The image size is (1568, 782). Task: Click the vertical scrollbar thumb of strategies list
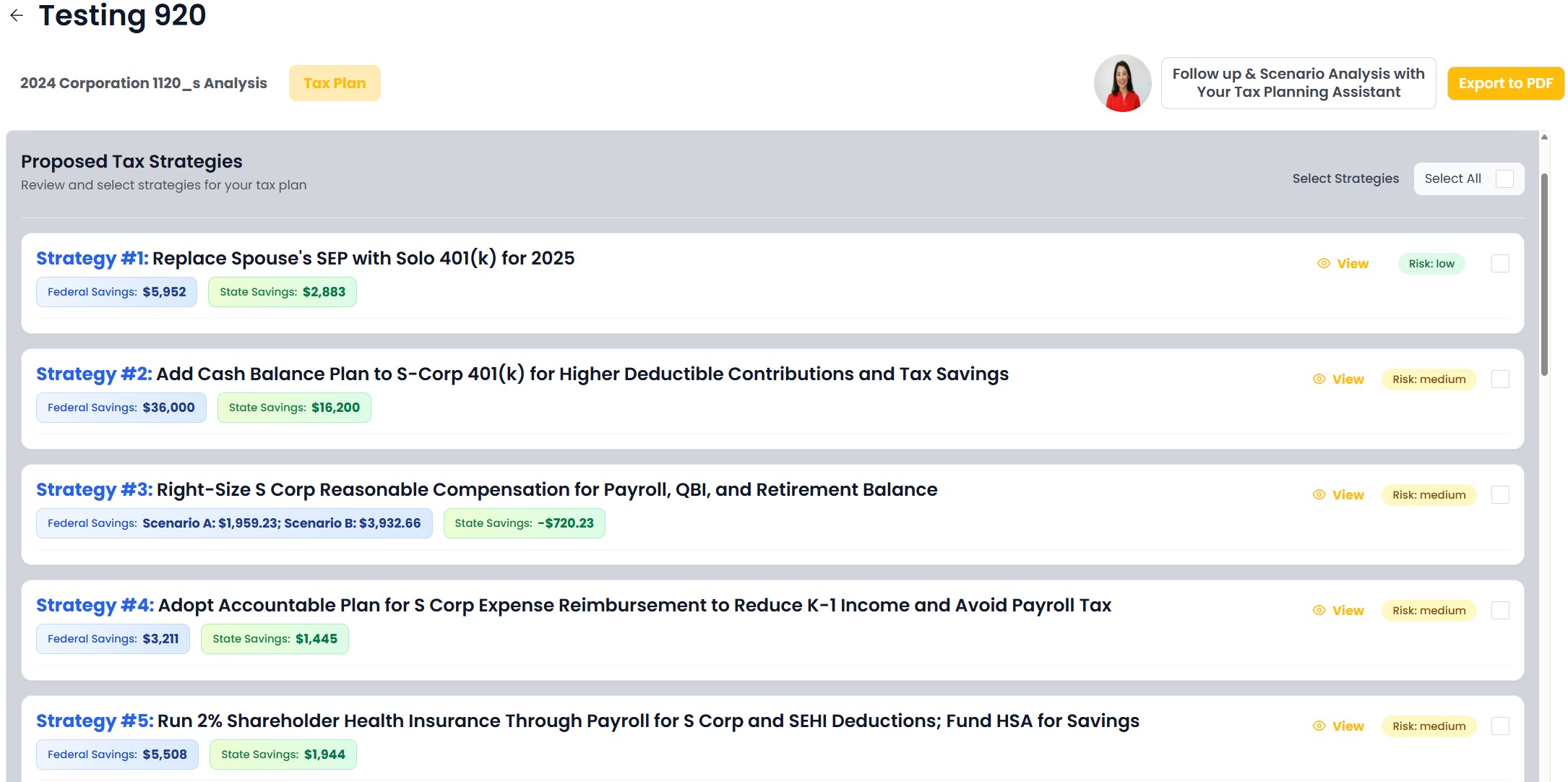(x=1544, y=275)
